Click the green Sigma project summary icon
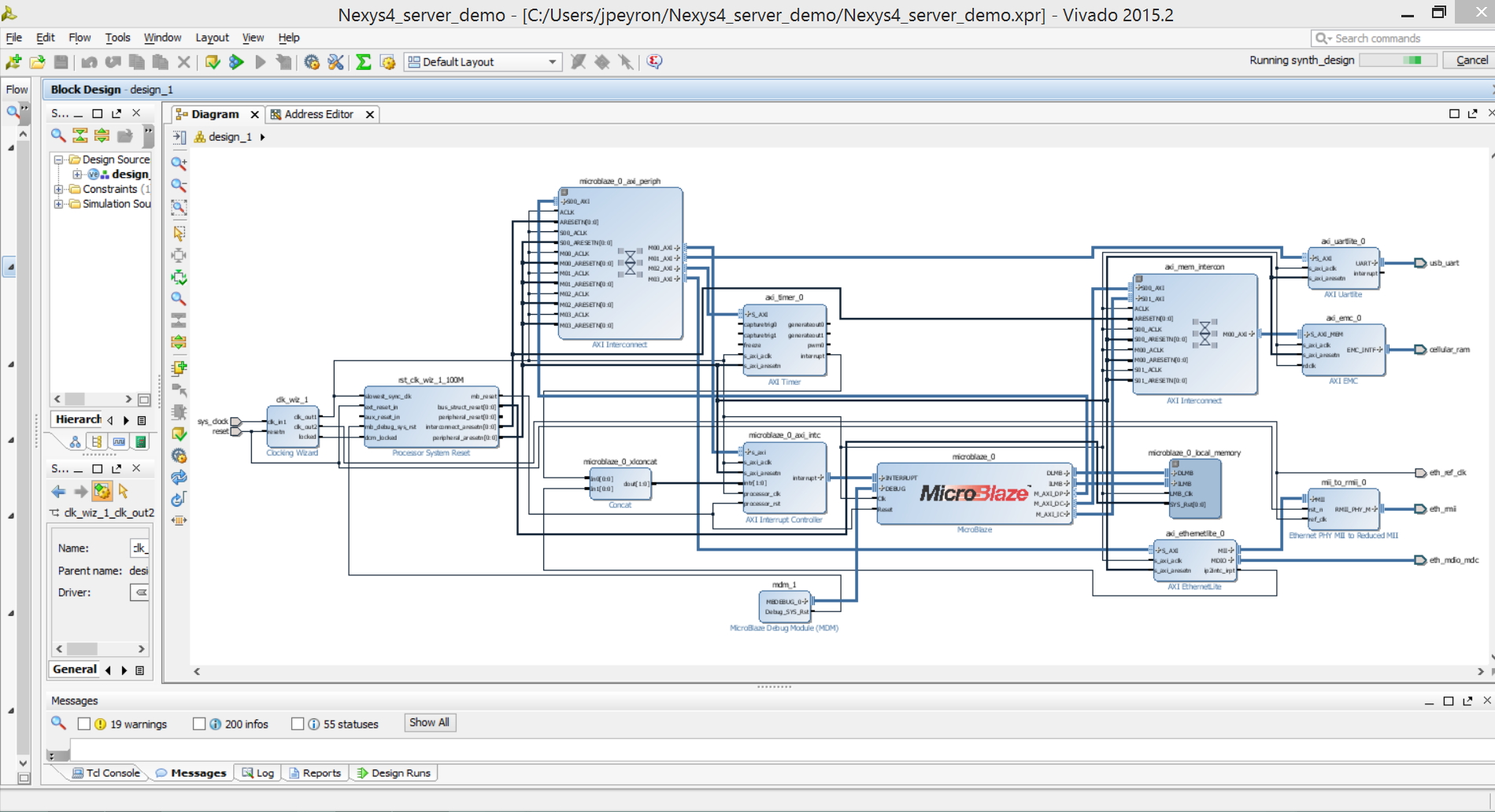This screenshot has height=812, width=1495. (363, 62)
